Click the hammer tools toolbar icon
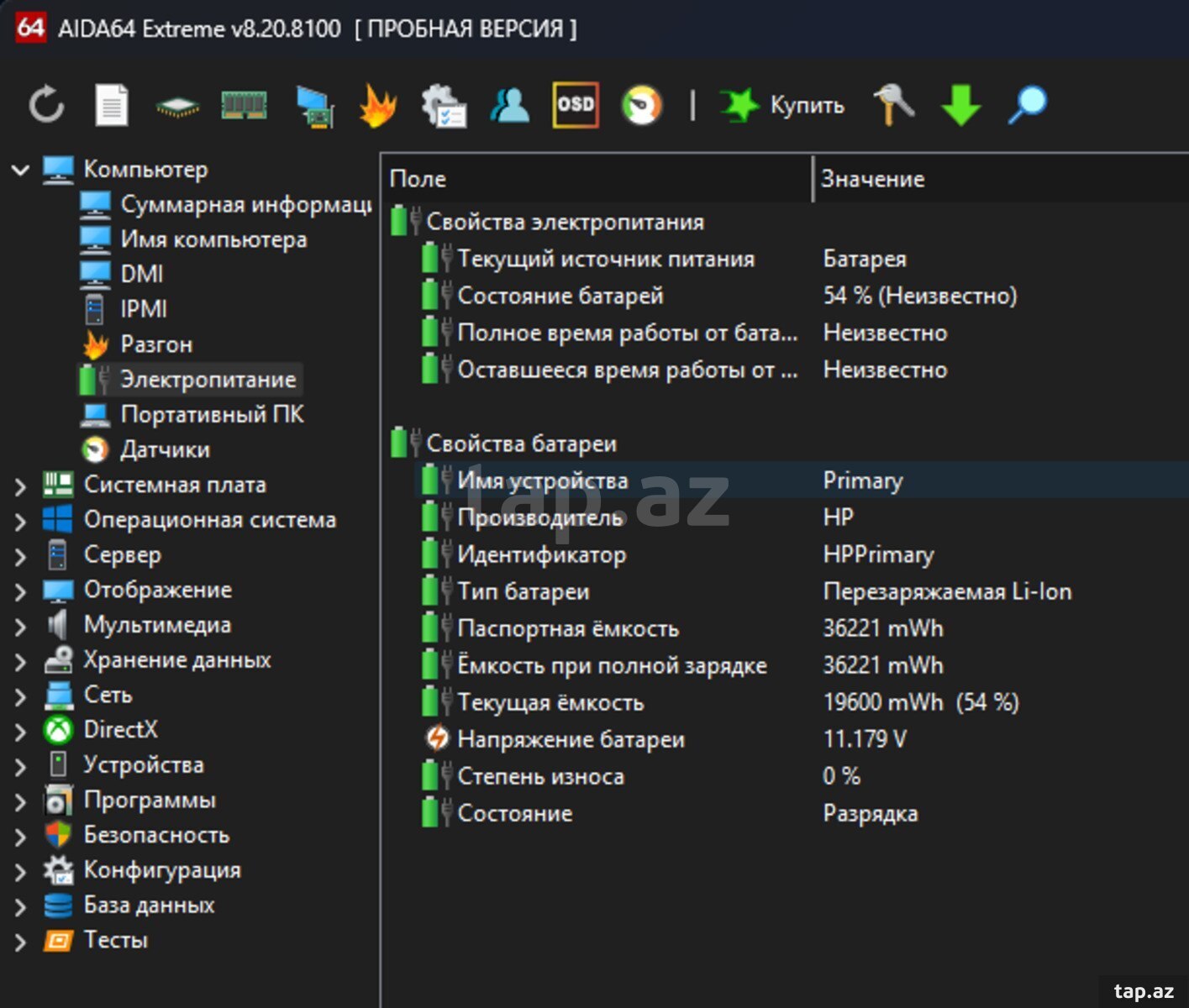 click(893, 106)
